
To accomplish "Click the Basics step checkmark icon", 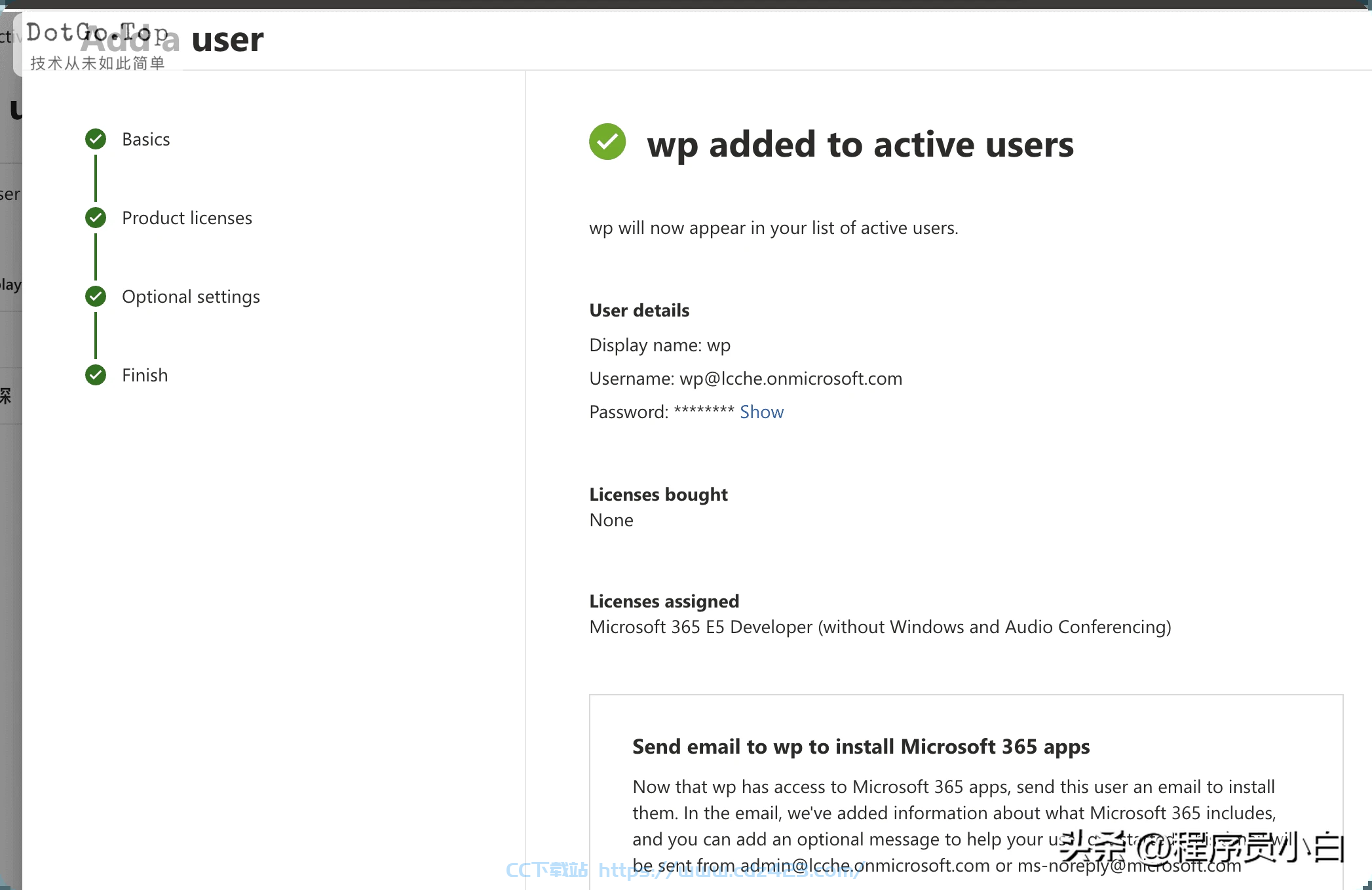I will (x=96, y=139).
